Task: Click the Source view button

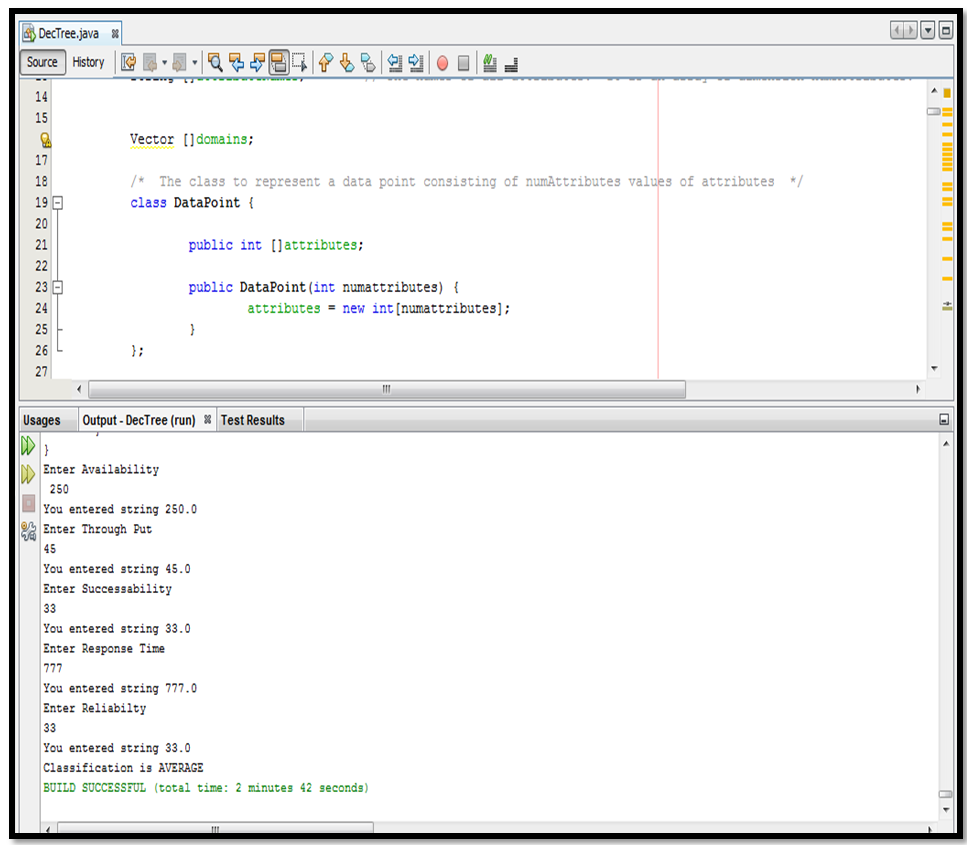Action: tap(42, 62)
